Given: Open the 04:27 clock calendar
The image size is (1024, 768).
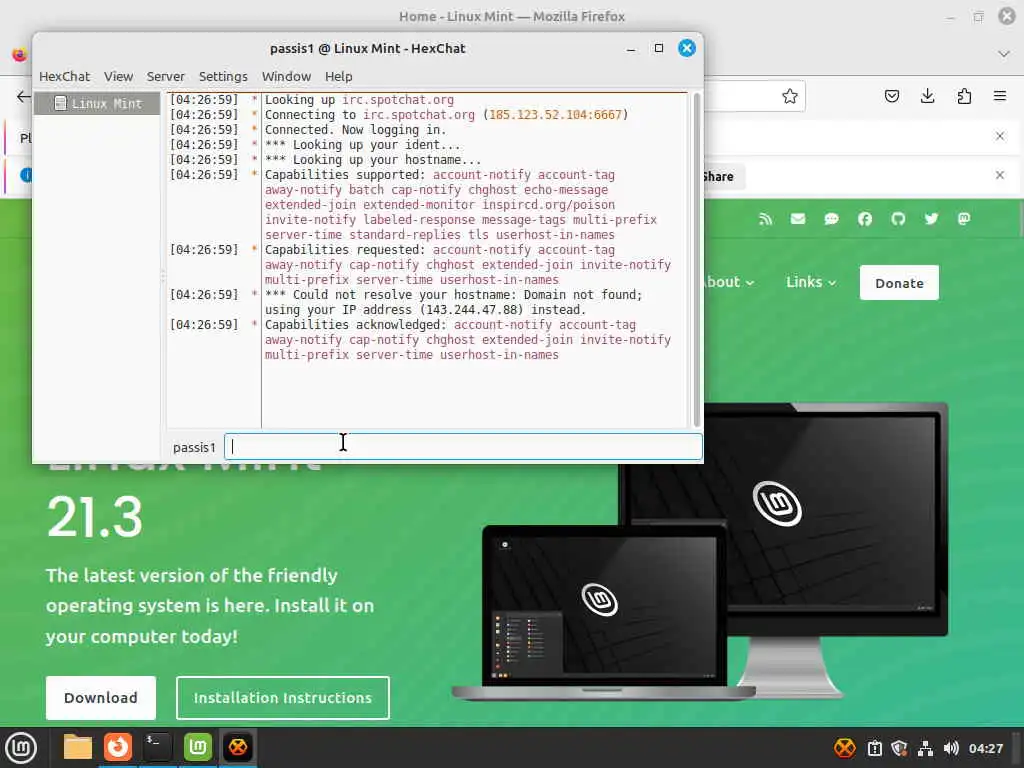Looking at the screenshot, I should point(985,748).
